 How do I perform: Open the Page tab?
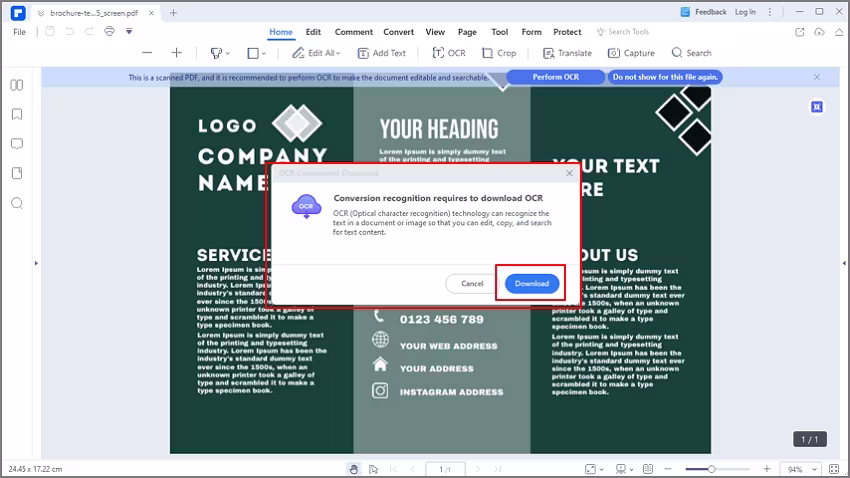click(467, 32)
